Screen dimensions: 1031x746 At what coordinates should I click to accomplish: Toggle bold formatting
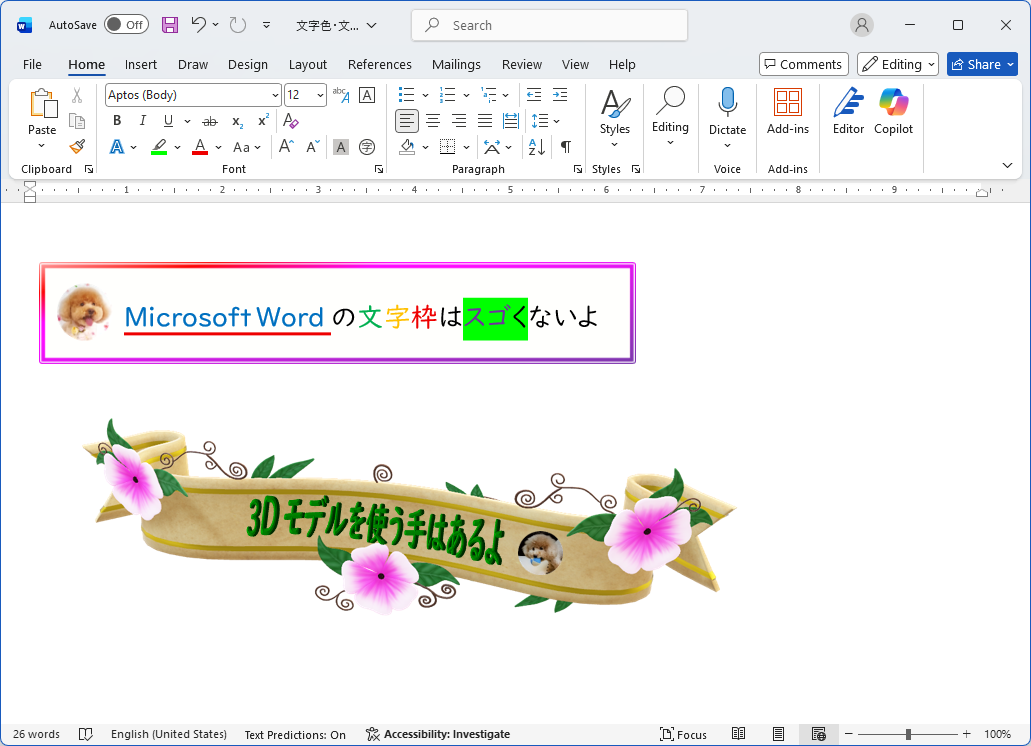(x=117, y=121)
